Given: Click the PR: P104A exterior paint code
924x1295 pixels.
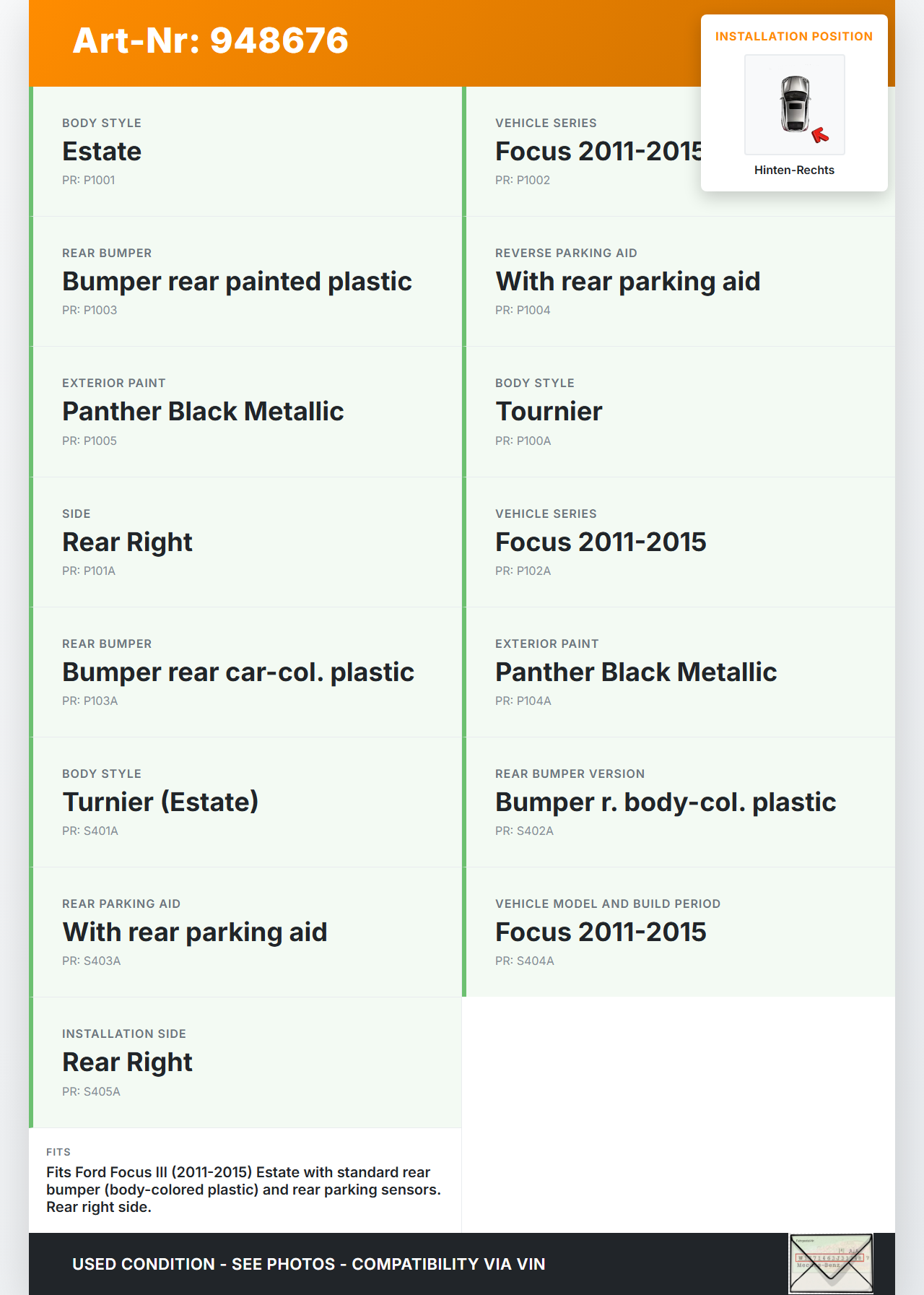Looking at the screenshot, I should coord(523,701).
